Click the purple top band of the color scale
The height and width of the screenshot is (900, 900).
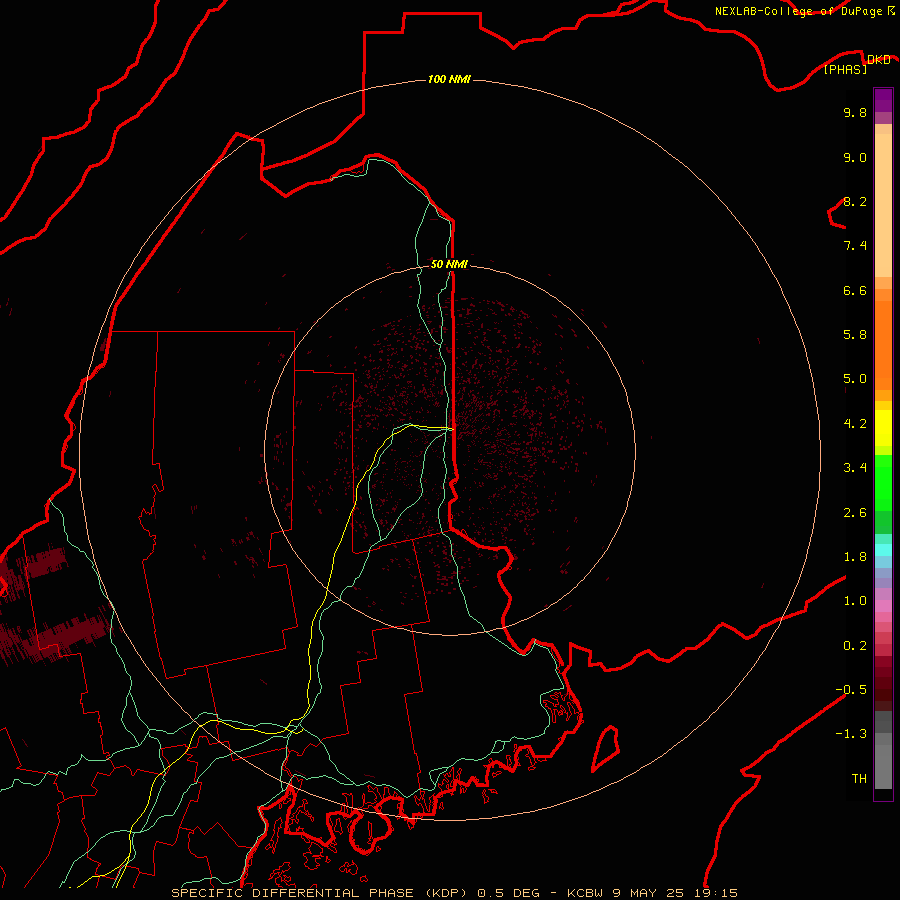tap(883, 100)
